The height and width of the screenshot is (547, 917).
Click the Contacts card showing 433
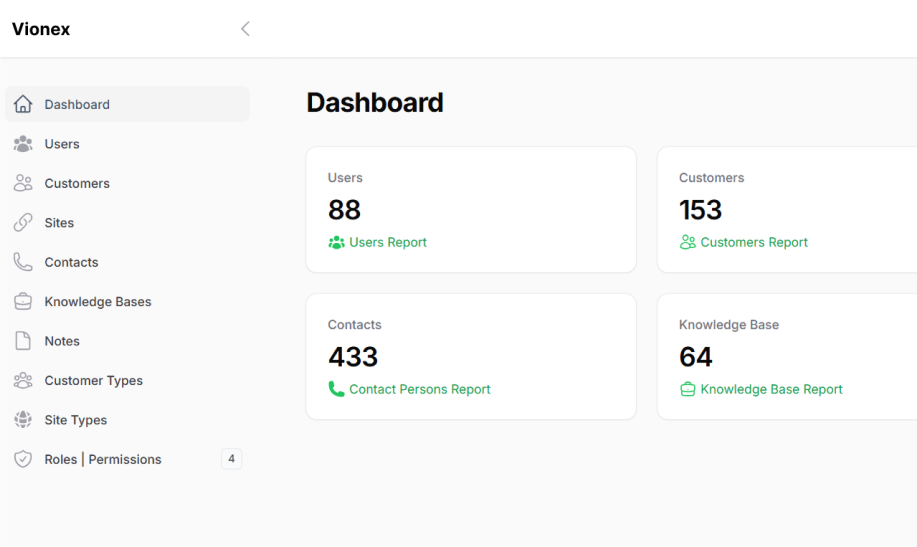coord(470,355)
